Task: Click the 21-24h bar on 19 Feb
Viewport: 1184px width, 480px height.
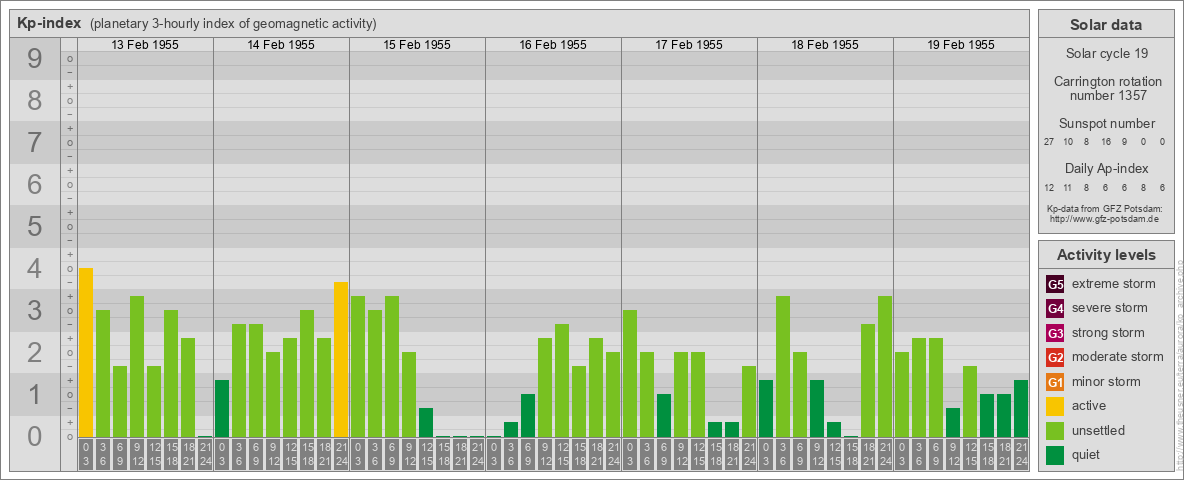Action: click(1021, 408)
